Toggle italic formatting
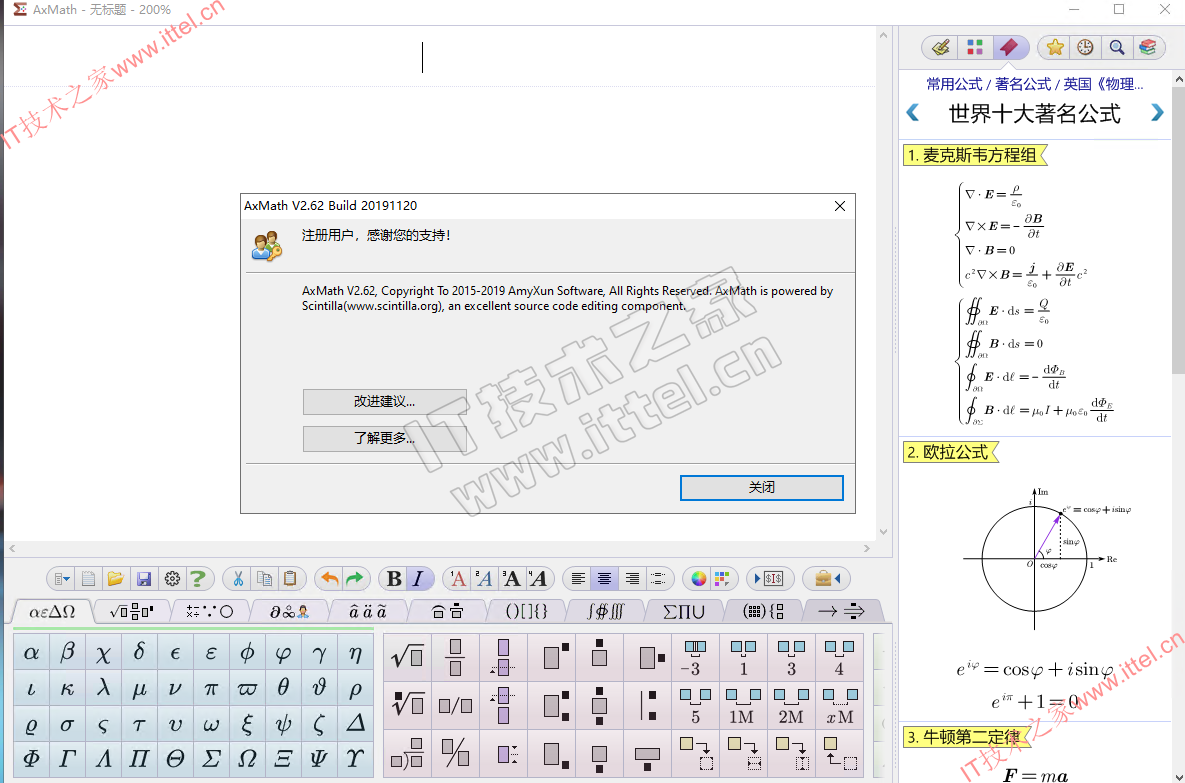This screenshot has height=783, width=1185. click(418, 579)
